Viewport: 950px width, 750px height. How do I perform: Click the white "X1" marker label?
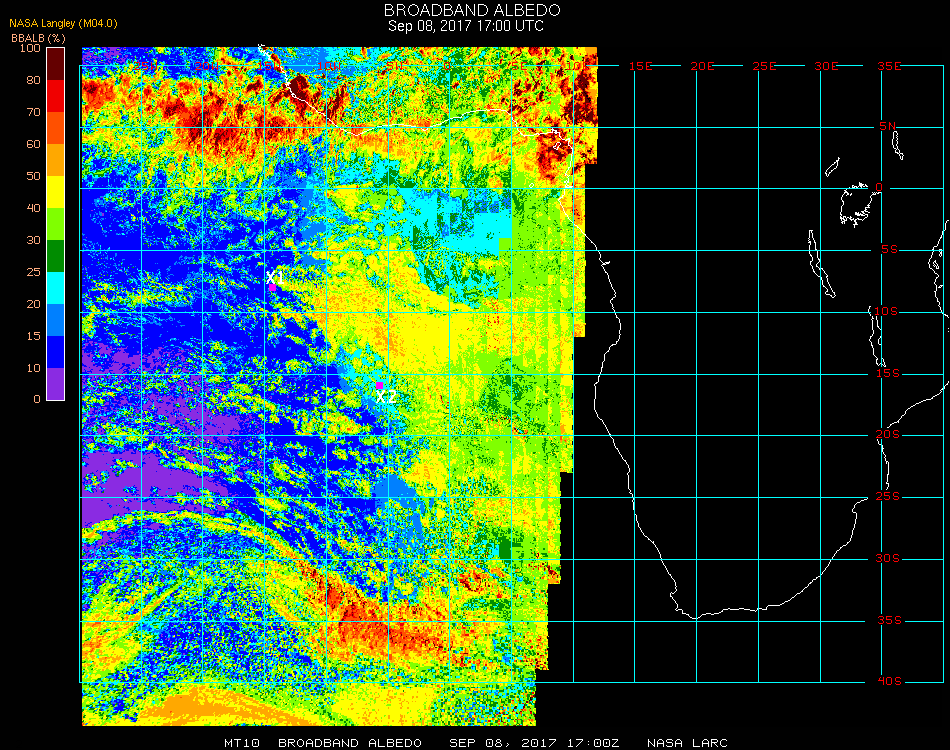[274, 277]
